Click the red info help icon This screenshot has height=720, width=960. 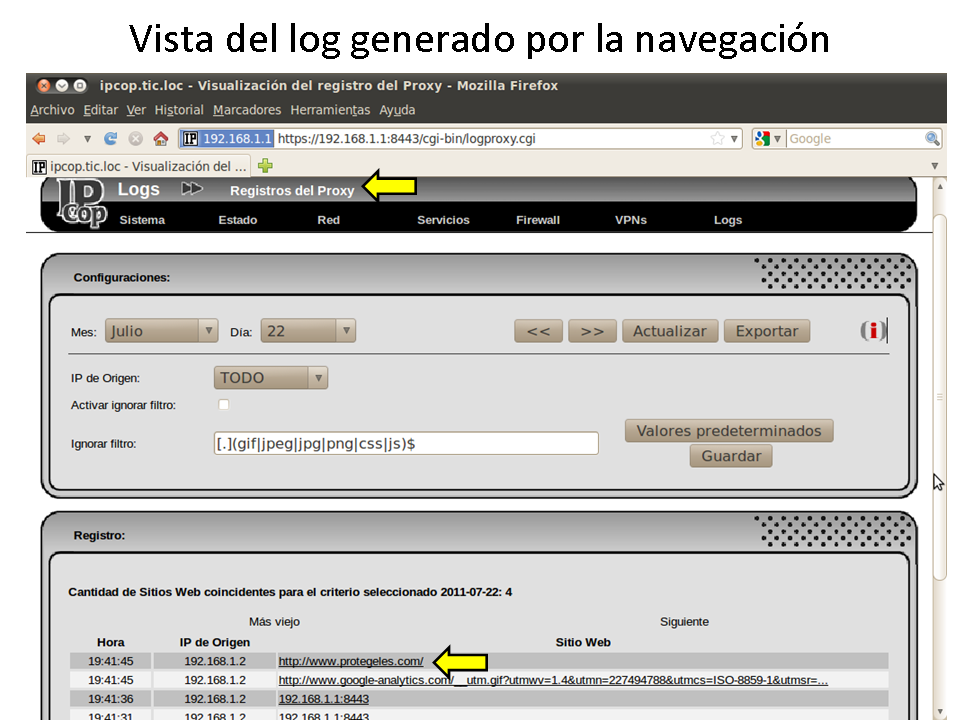click(x=875, y=331)
